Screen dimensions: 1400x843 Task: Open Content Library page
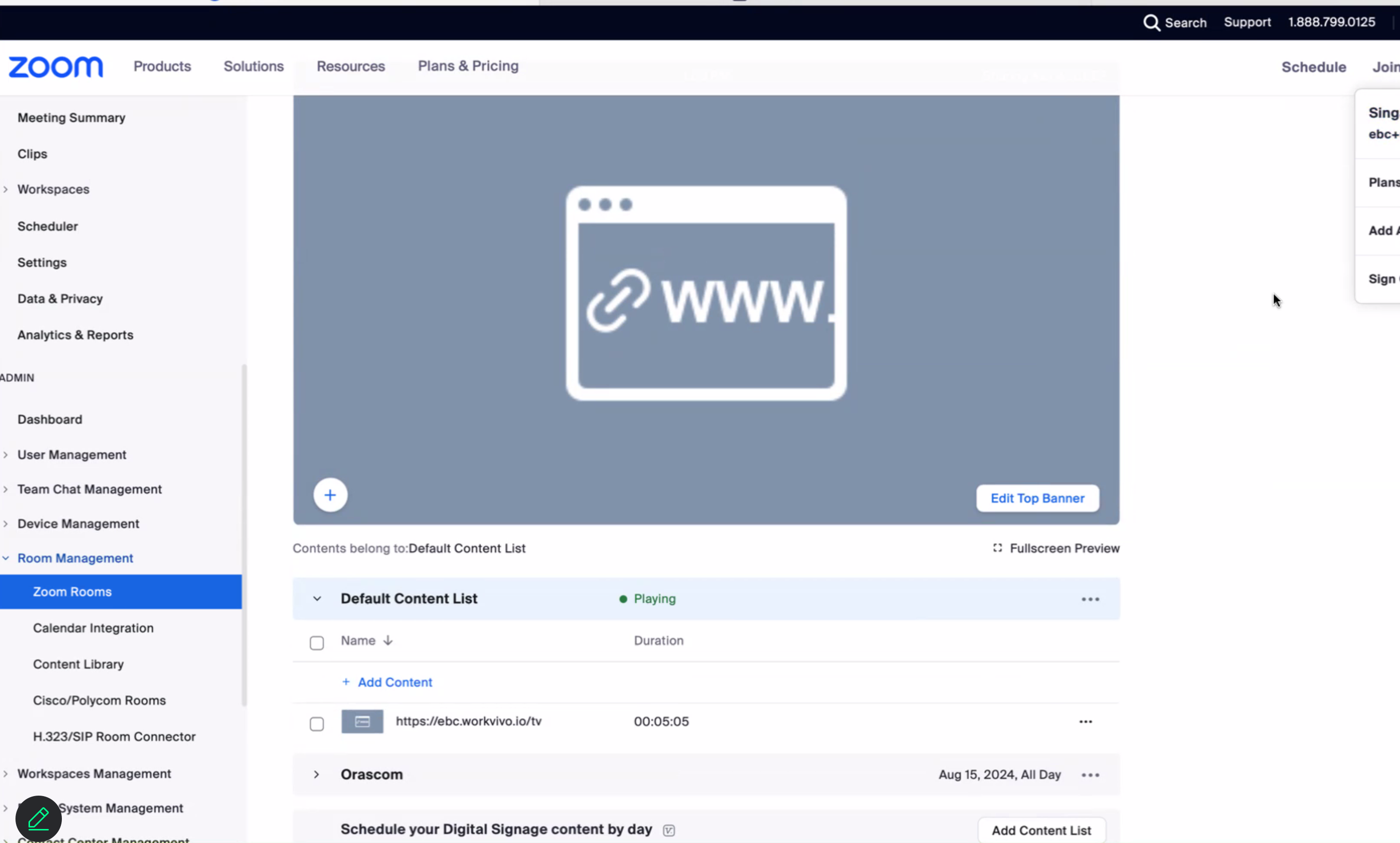coord(78,664)
